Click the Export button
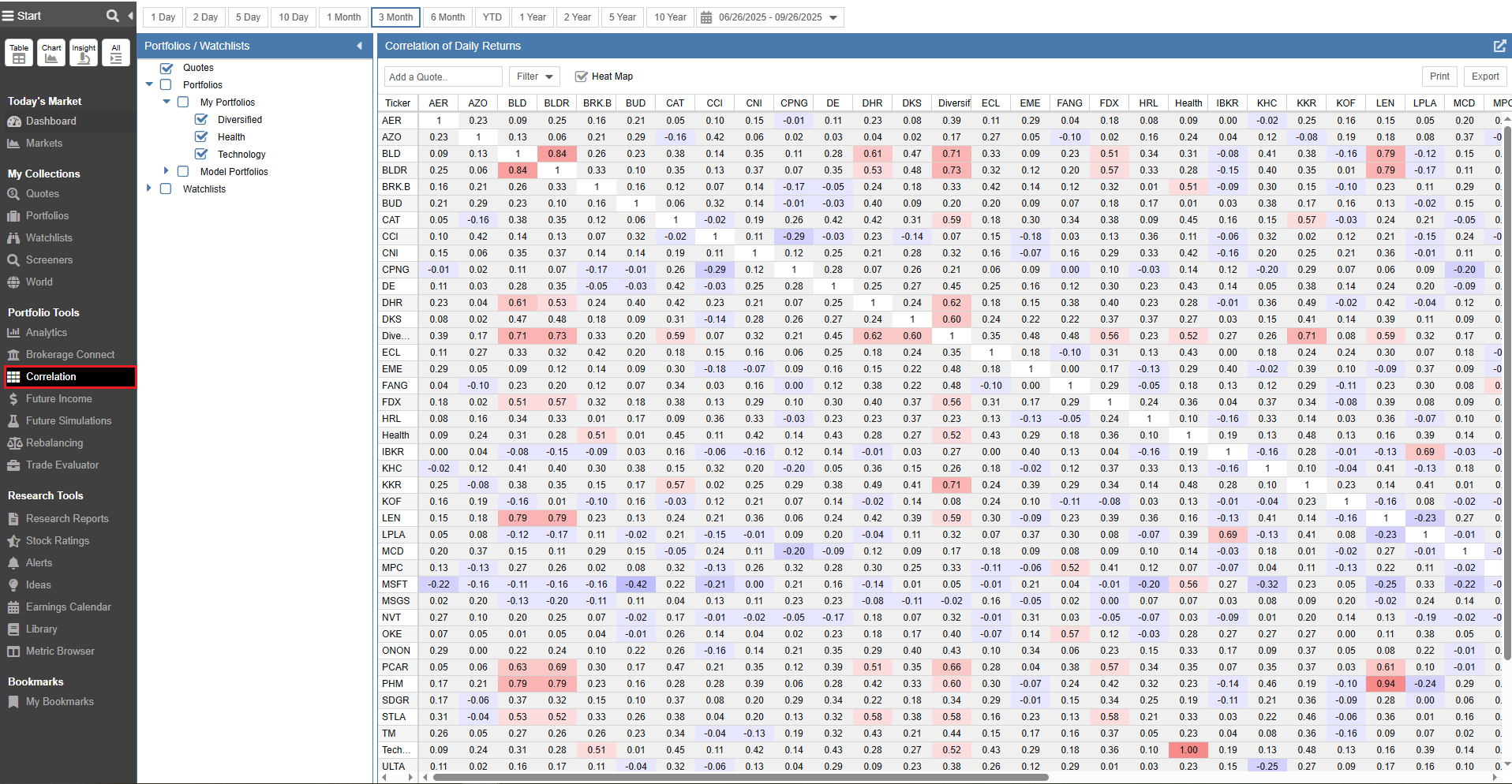 click(x=1485, y=77)
